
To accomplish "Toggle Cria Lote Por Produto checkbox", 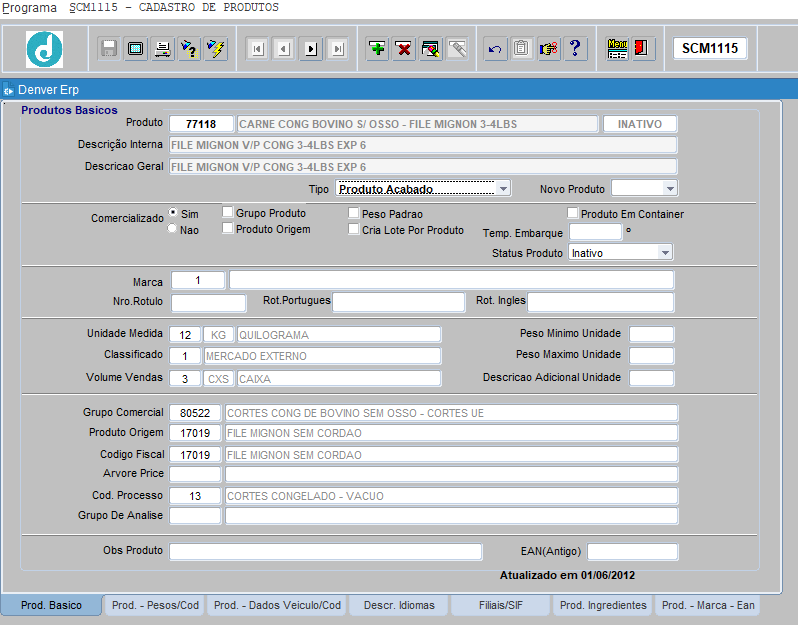I will 354,229.
